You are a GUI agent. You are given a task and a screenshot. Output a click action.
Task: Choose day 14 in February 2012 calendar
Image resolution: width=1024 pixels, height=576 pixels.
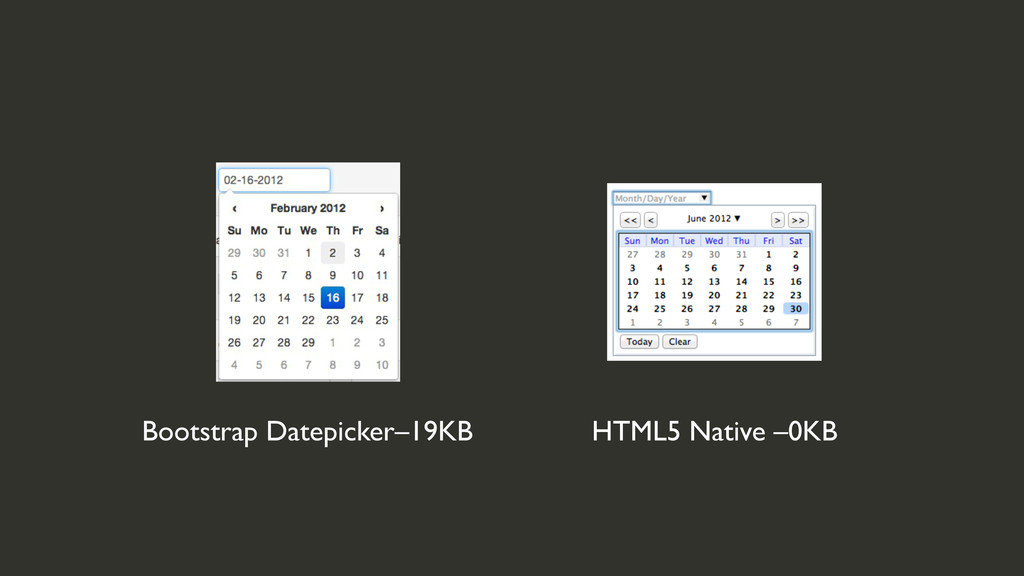283,298
